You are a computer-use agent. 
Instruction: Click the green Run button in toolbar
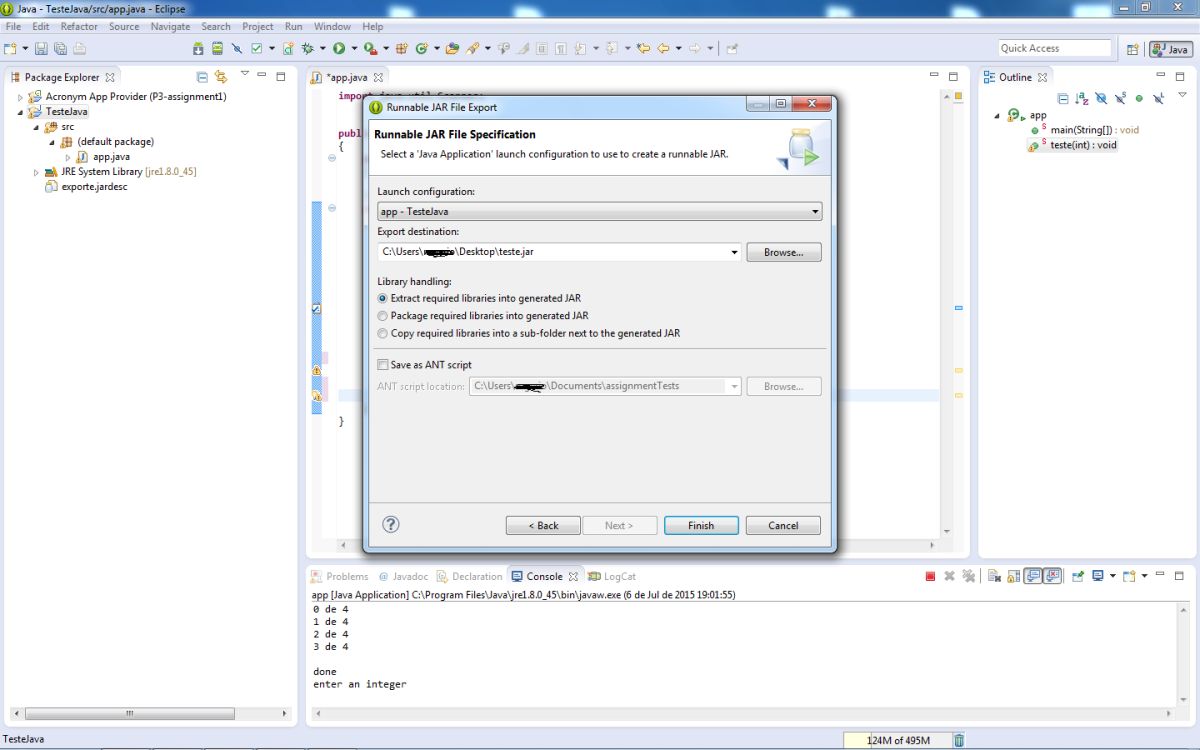click(339, 48)
